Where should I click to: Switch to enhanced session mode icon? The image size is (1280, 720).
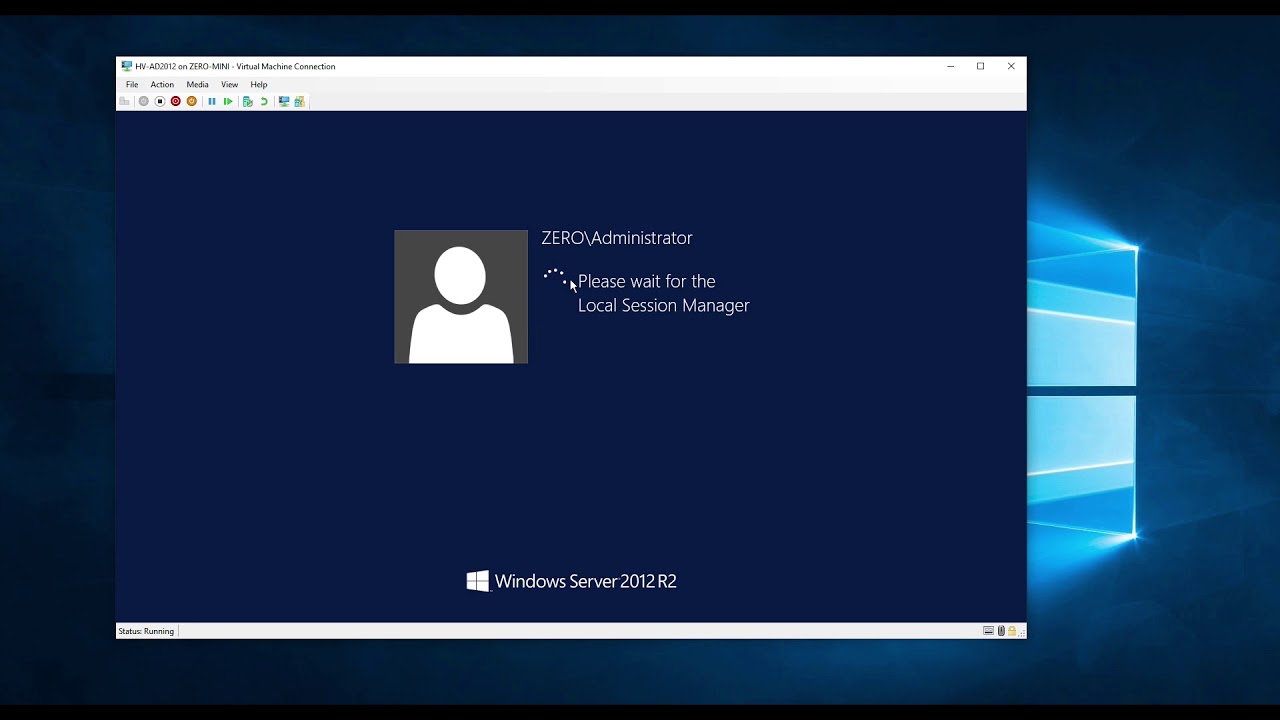284,101
